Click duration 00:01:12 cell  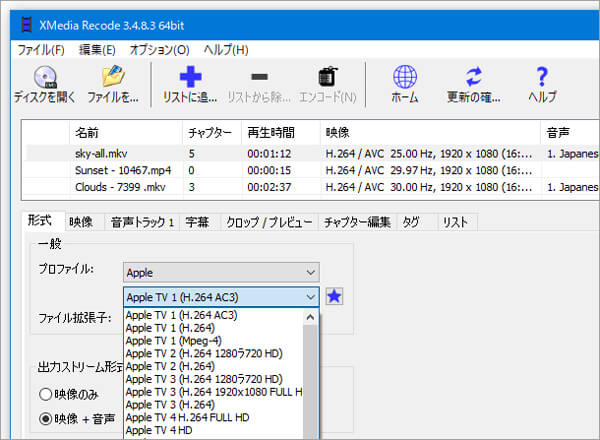(x=269, y=153)
